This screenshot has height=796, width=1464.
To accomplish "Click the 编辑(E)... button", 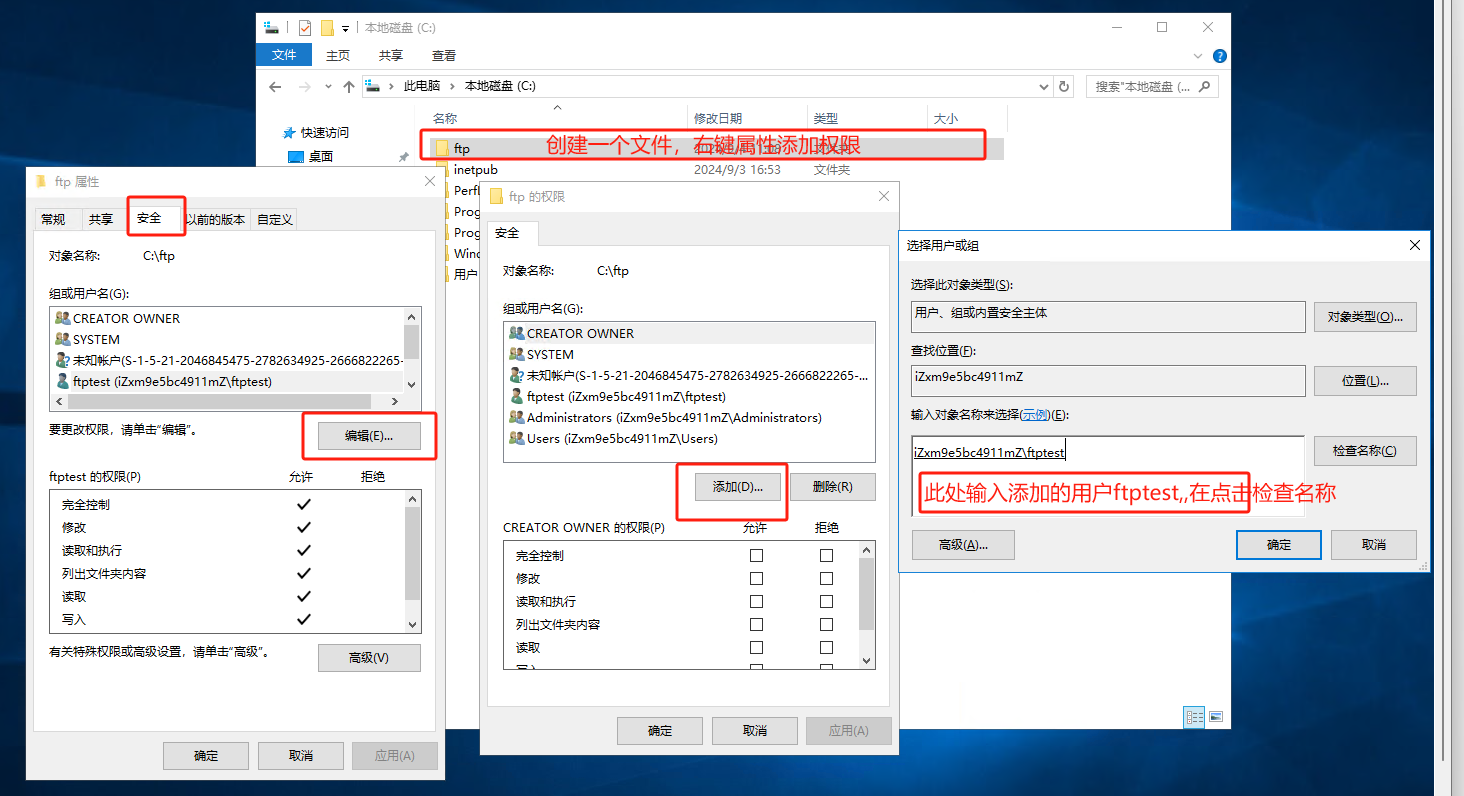I will click(x=369, y=436).
